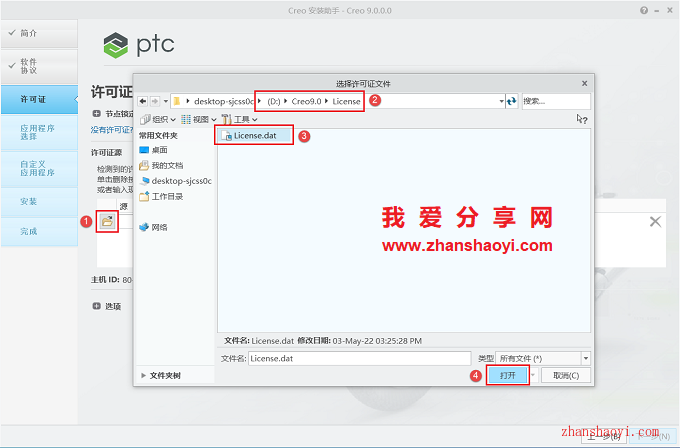The height and width of the screenshot is (448, 680).
Task: Click the 文件名 File name input field
Action: [360, 359]
